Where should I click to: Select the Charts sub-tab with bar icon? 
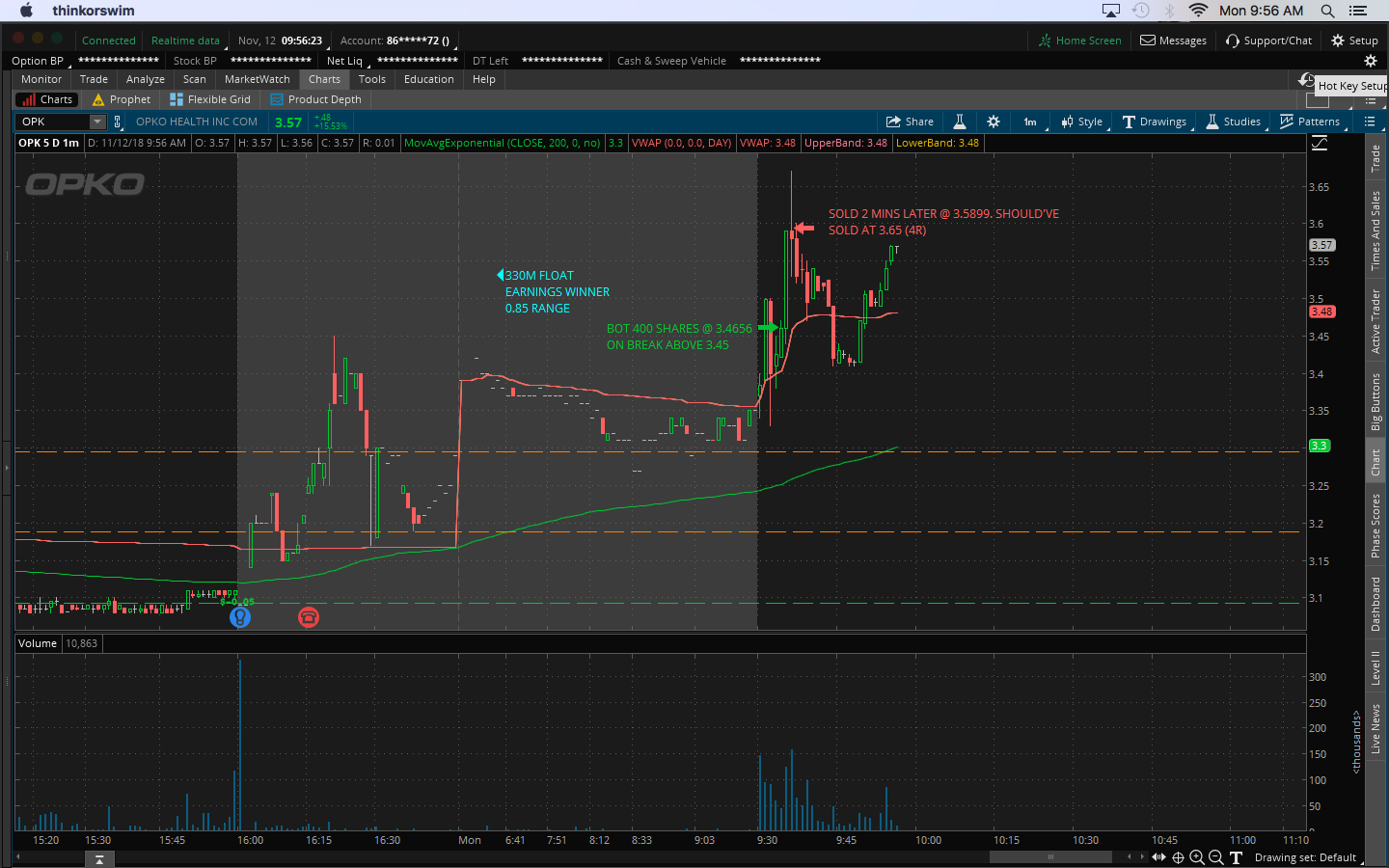pyautogui.click(x=47, y=99)
